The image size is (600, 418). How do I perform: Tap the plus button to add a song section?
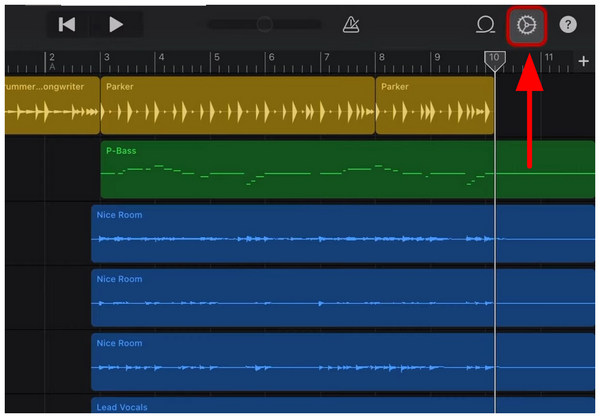[x=584, y=62]
